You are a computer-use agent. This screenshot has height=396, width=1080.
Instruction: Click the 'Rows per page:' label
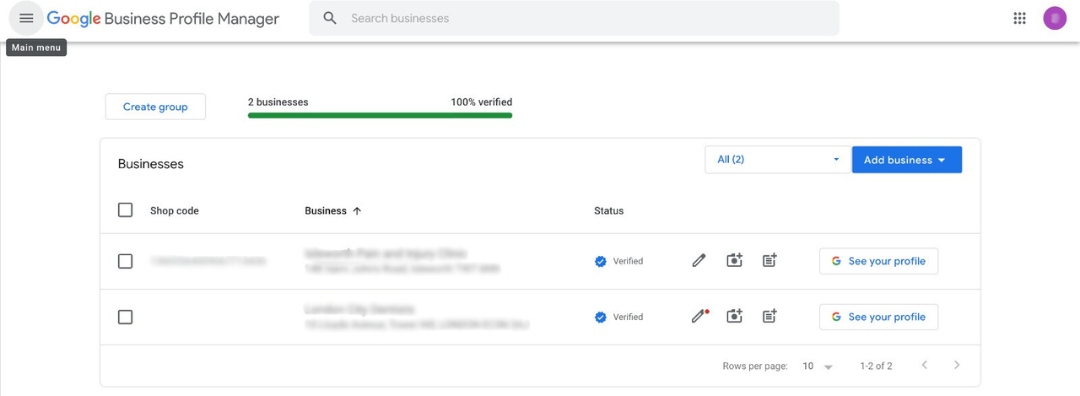(x=755, y=366)
